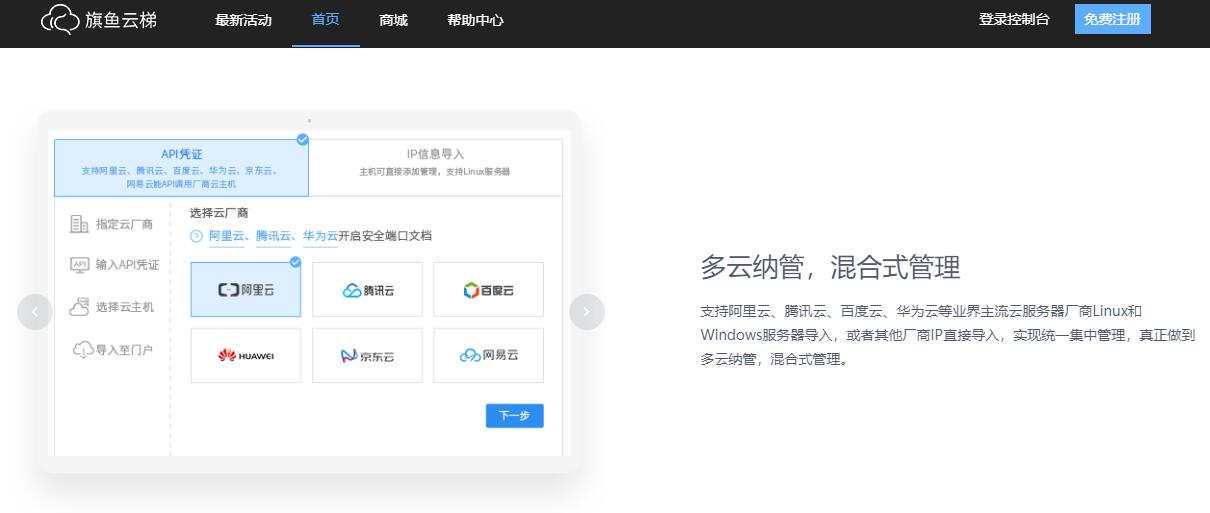Click the 导入至门户 cloud icon
This screenshot has width=1210, height=513.
(82, 349)
